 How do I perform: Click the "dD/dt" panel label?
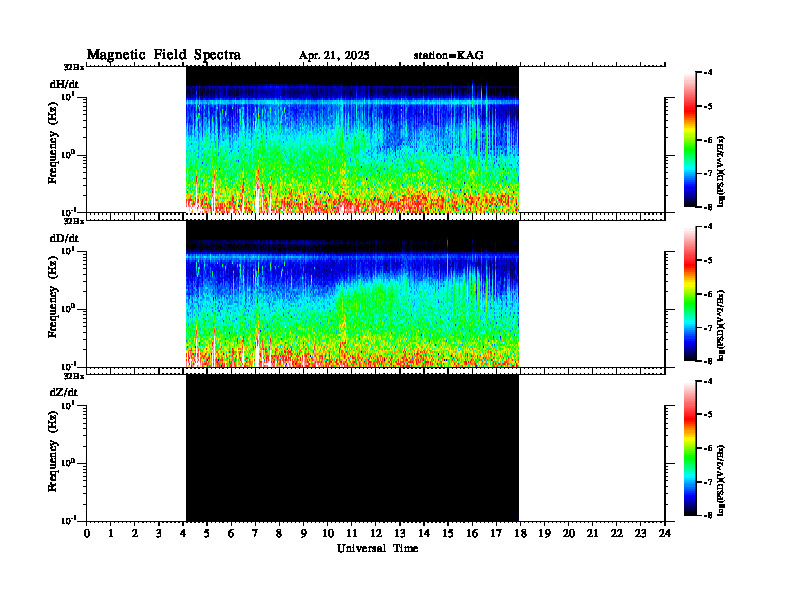[64, 238]
